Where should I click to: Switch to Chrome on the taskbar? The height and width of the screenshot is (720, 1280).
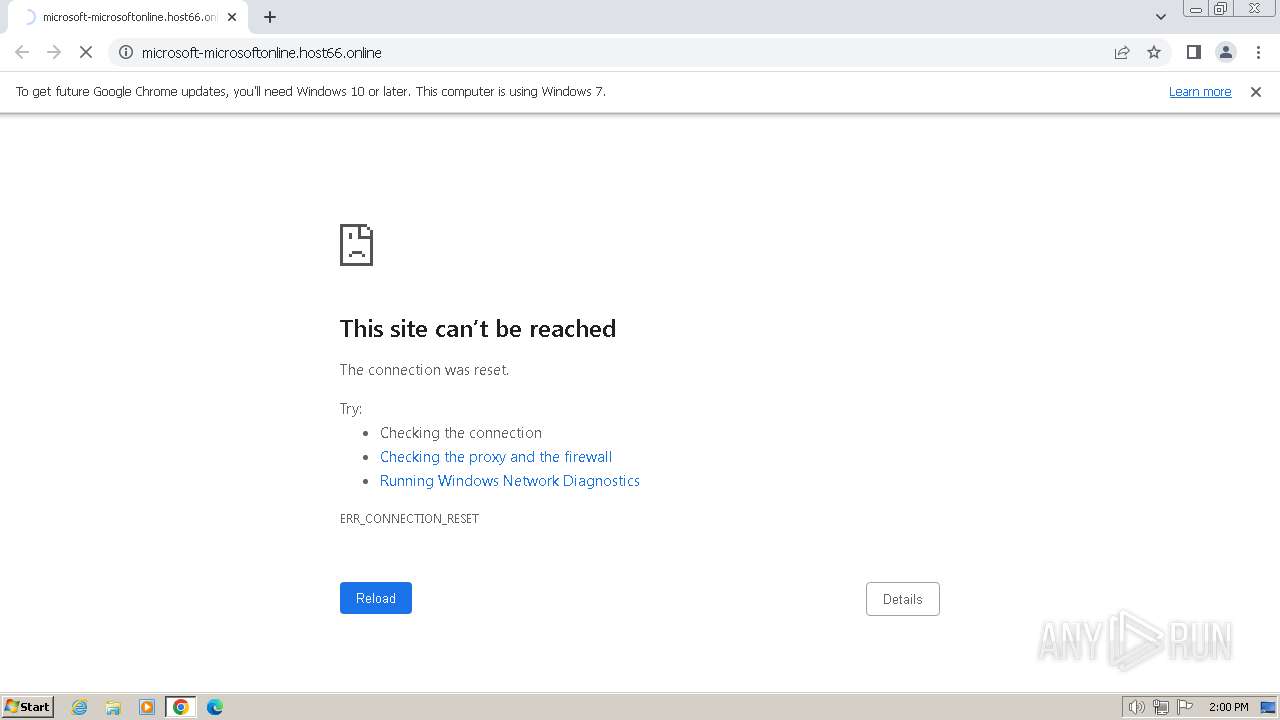click(x=181, y=707)
